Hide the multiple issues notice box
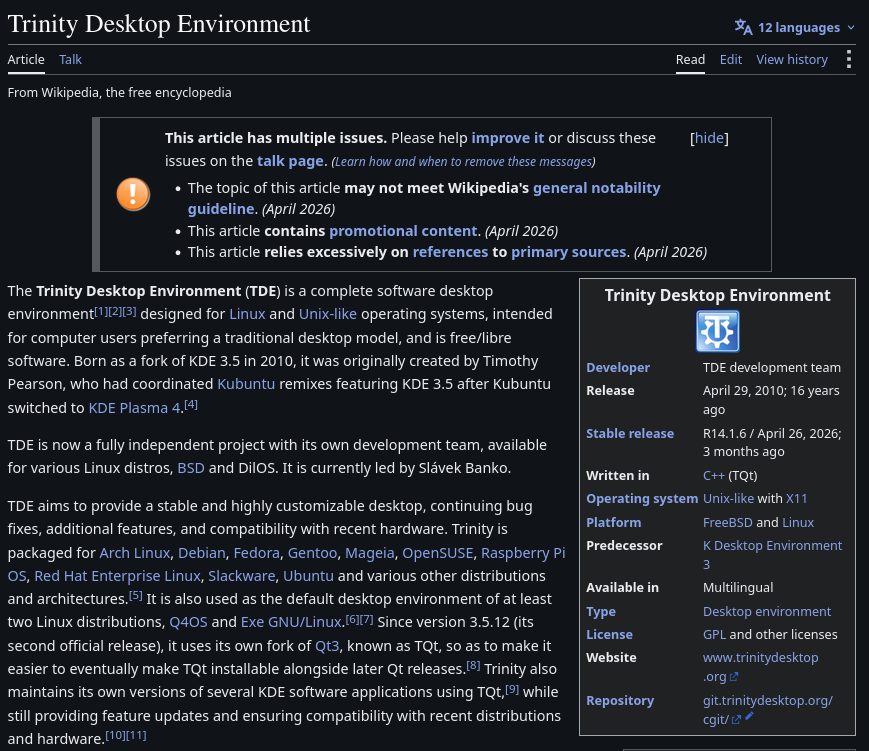Screen dimensions: 869x751 coord(709,138)
